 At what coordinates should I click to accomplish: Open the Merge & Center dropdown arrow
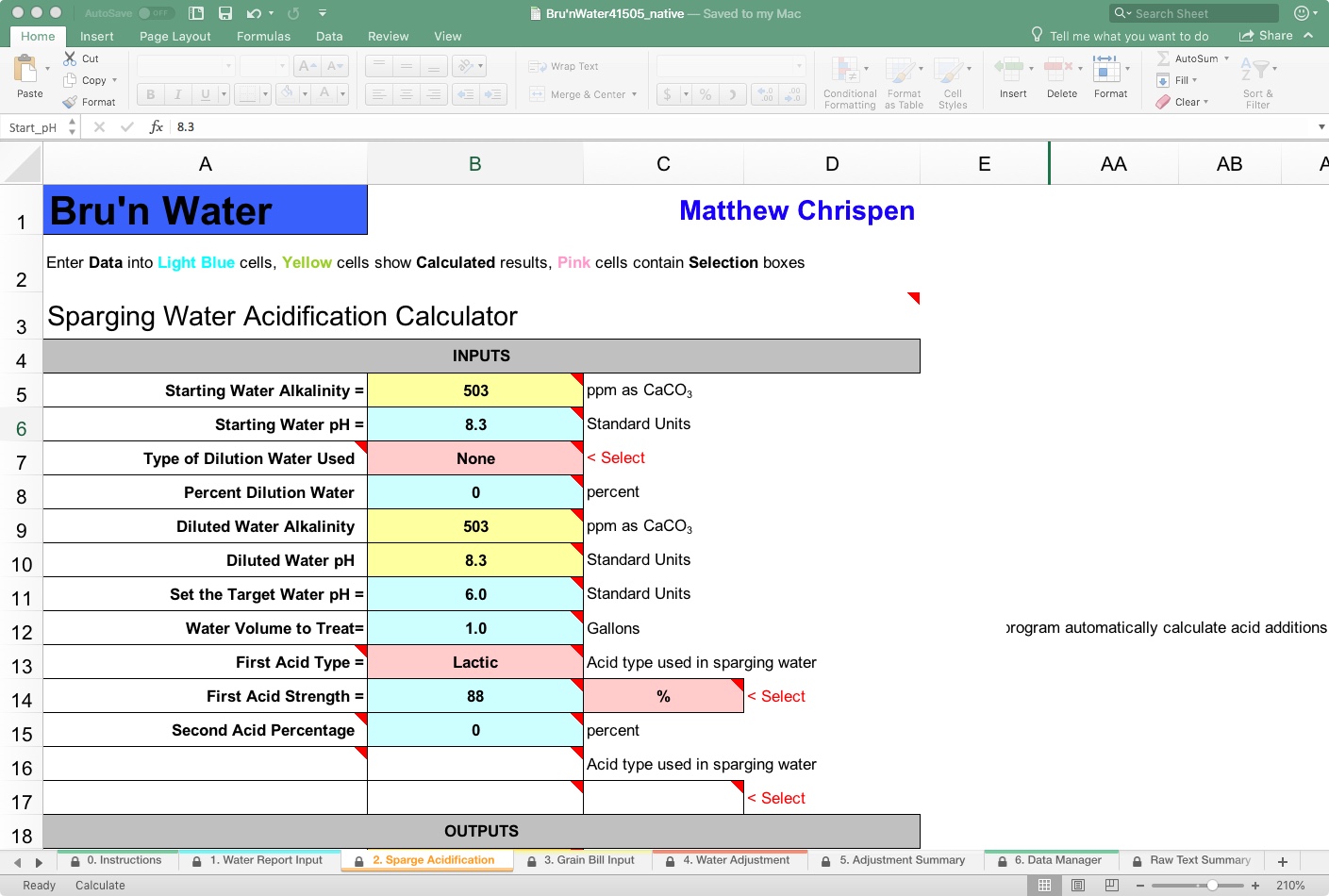[x=636, y=94]
